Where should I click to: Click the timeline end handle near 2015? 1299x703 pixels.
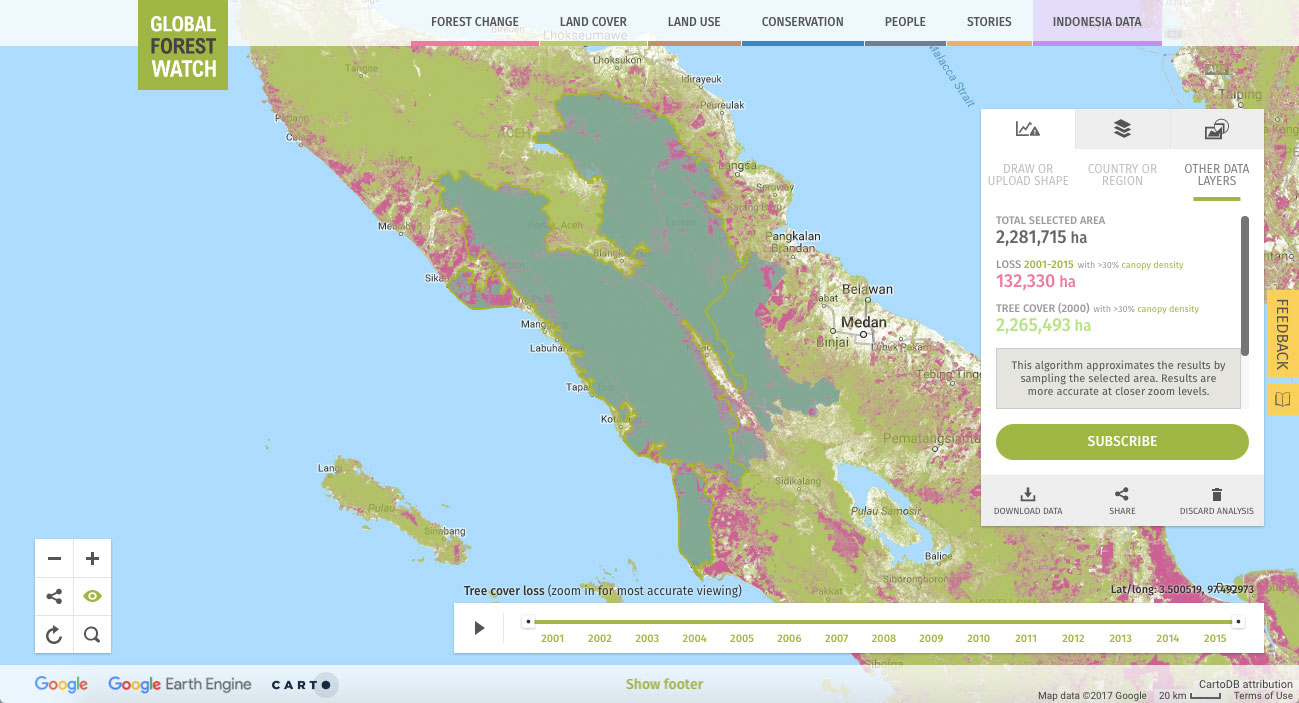[x=1238, y=622]
